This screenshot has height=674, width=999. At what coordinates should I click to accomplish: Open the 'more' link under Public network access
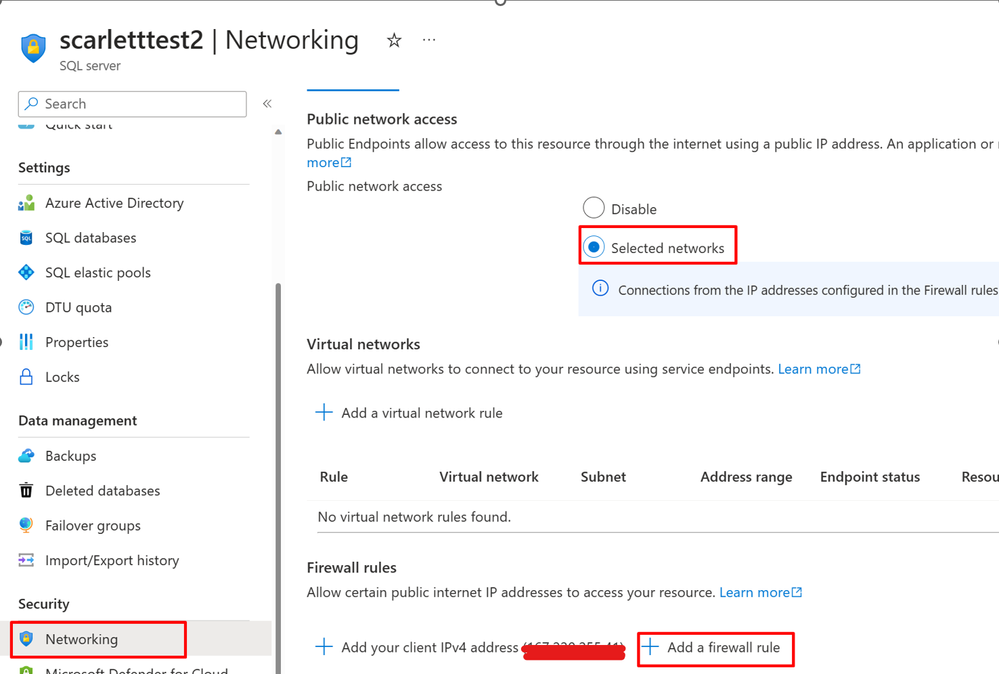pos(329,162)
